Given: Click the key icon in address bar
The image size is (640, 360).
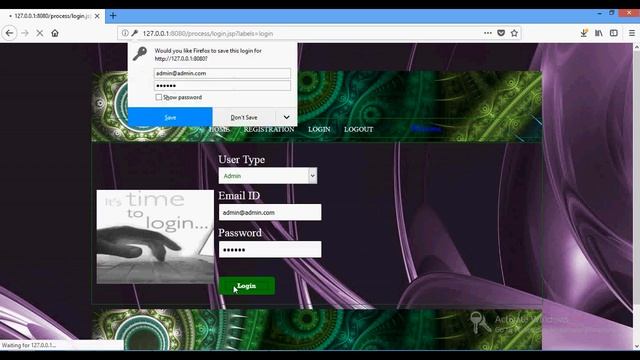Looking at the screenshot, I should point(135,33).
